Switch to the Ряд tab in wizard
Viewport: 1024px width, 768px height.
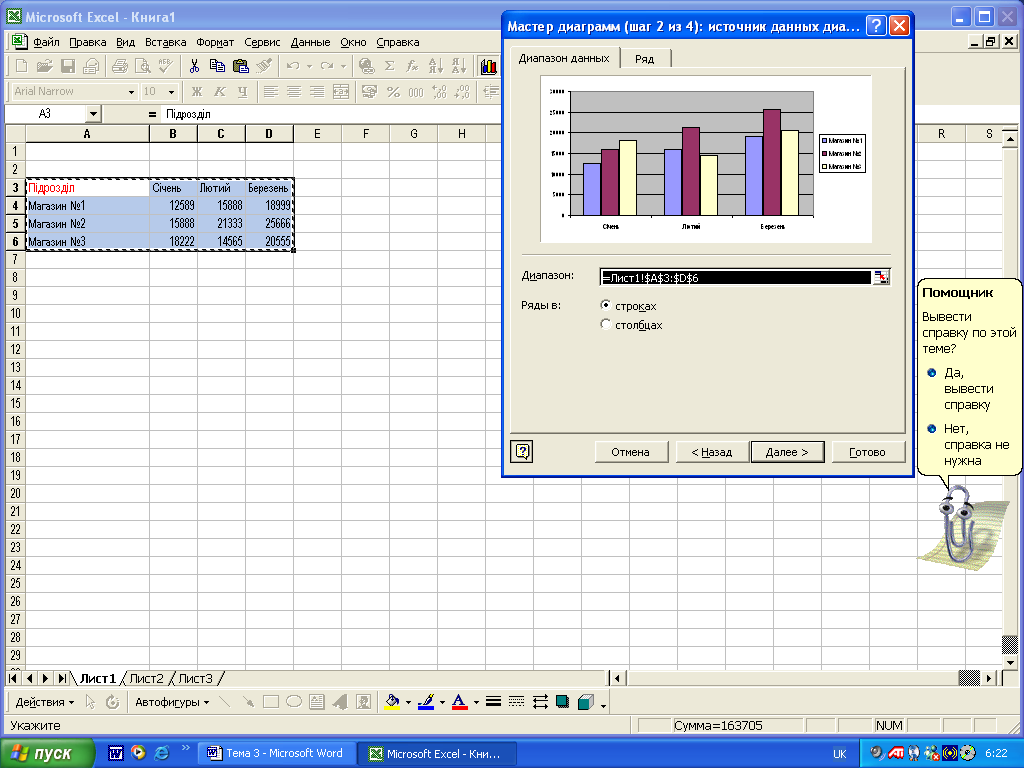[x=645, y=59]
